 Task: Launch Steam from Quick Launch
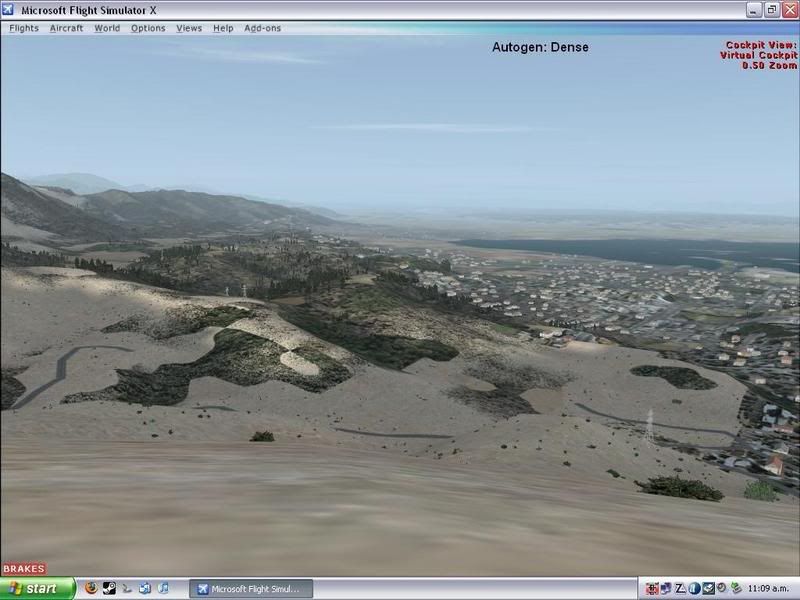[109, 589]
